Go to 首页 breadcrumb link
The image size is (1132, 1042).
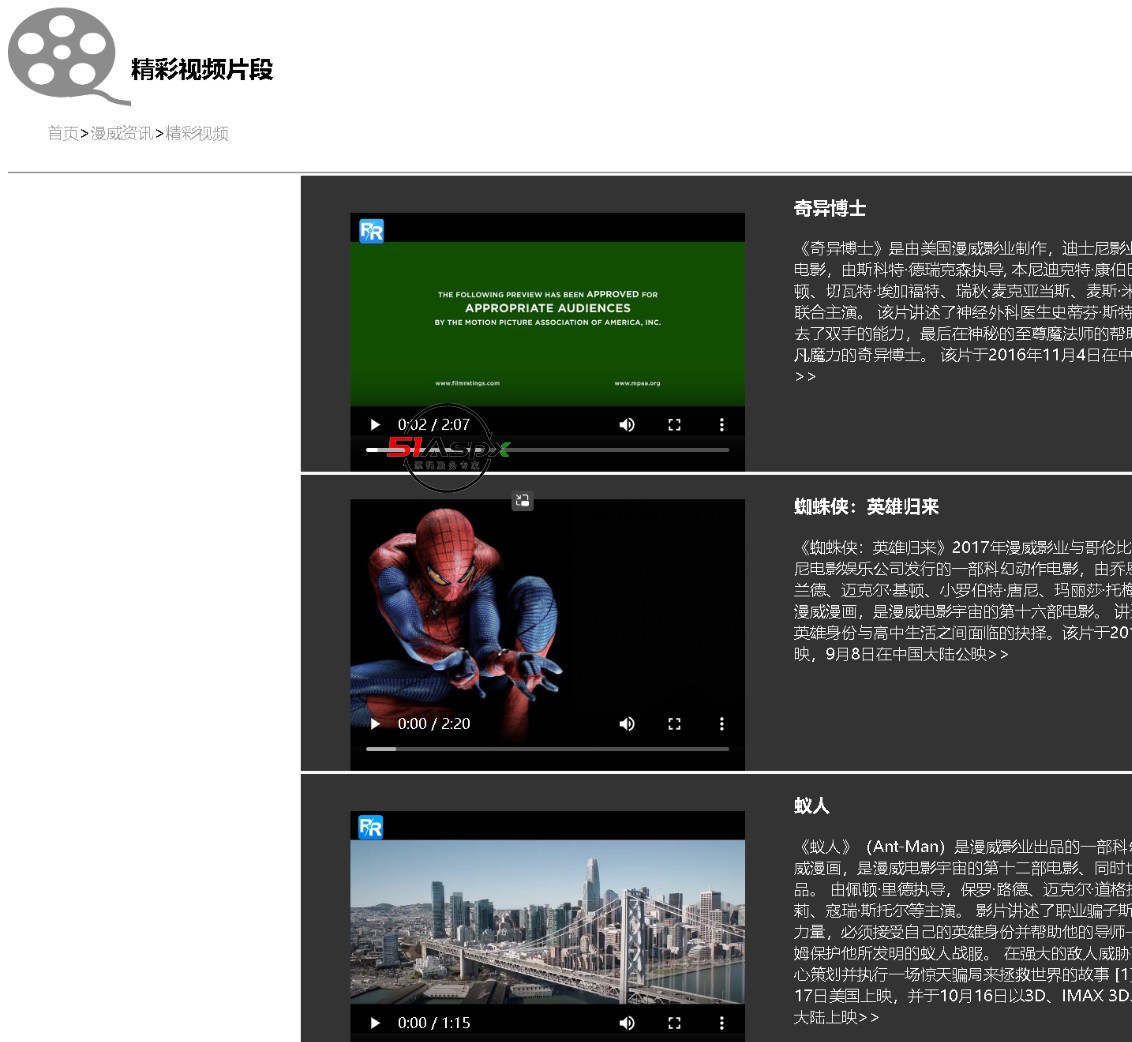click(63, 134)
